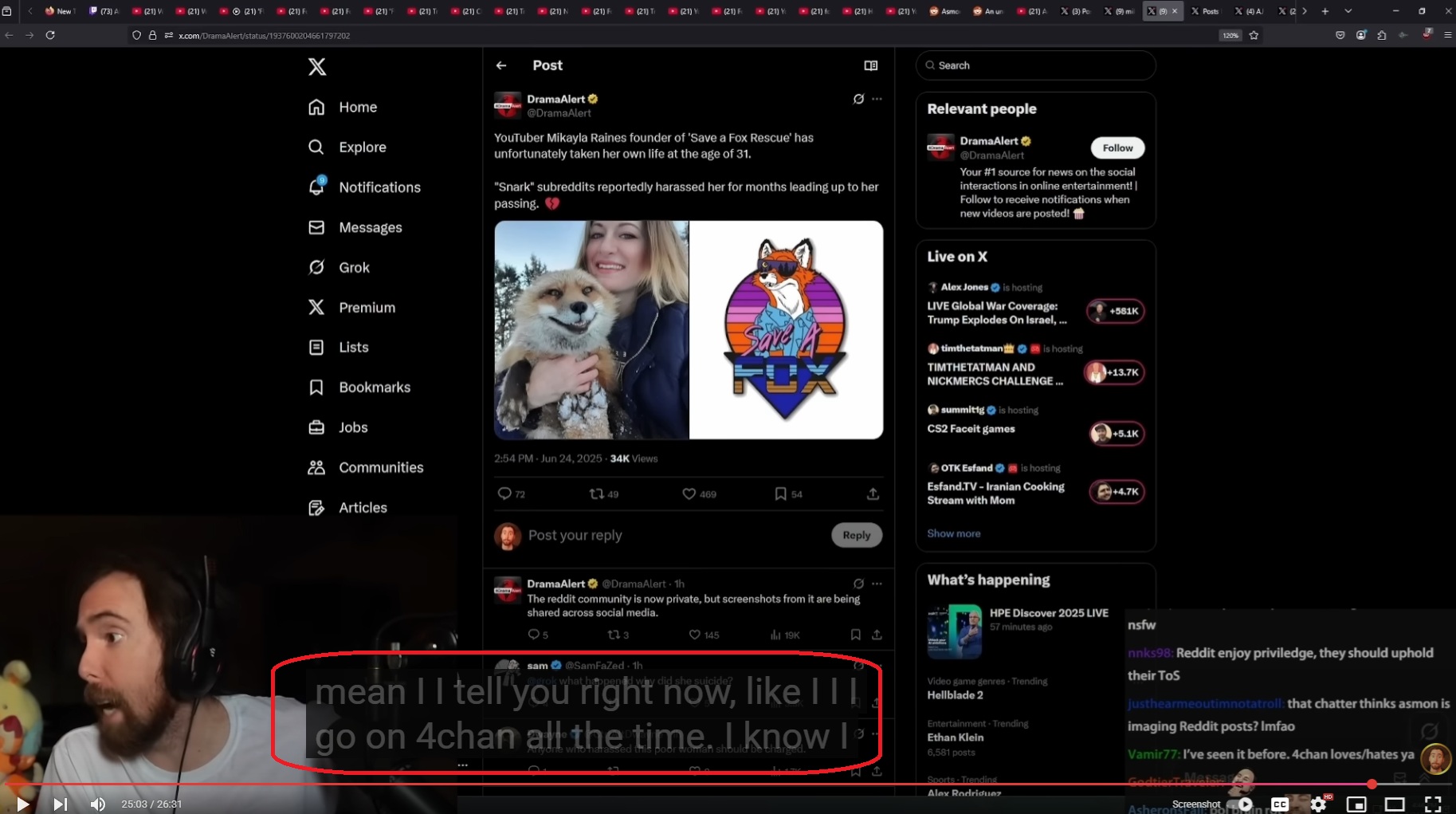Click the X Search box
This screenshot has height=814, width=1456.
[1036, 65]
